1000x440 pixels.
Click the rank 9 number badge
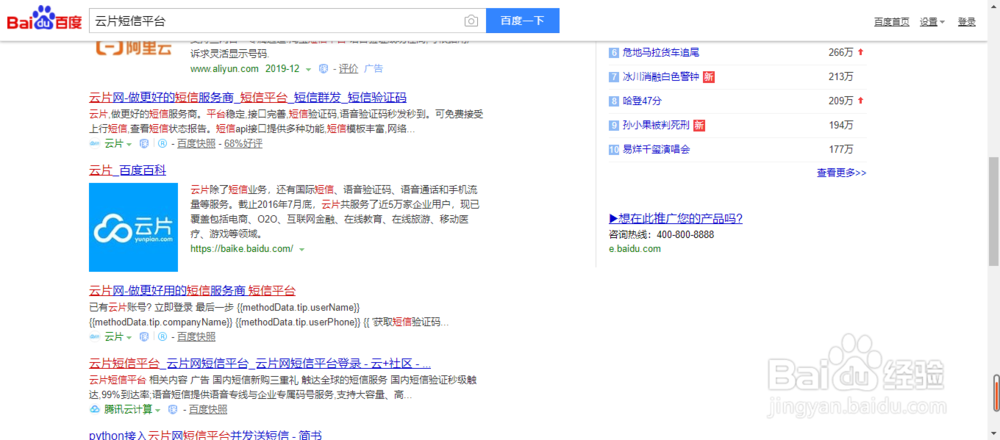(614, 126)
